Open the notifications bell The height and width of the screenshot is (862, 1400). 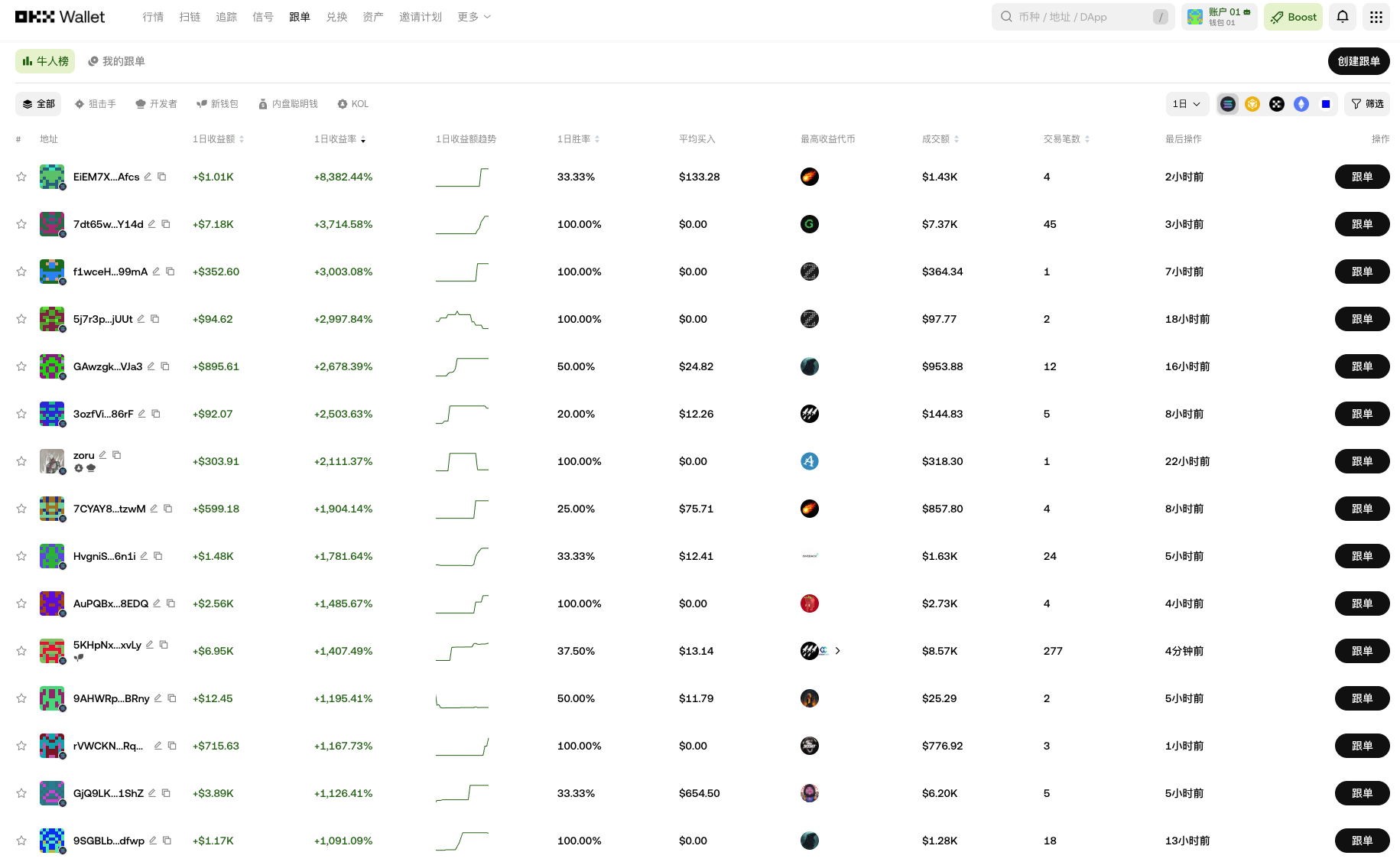pyautogui.click(x=1343, y=17)
